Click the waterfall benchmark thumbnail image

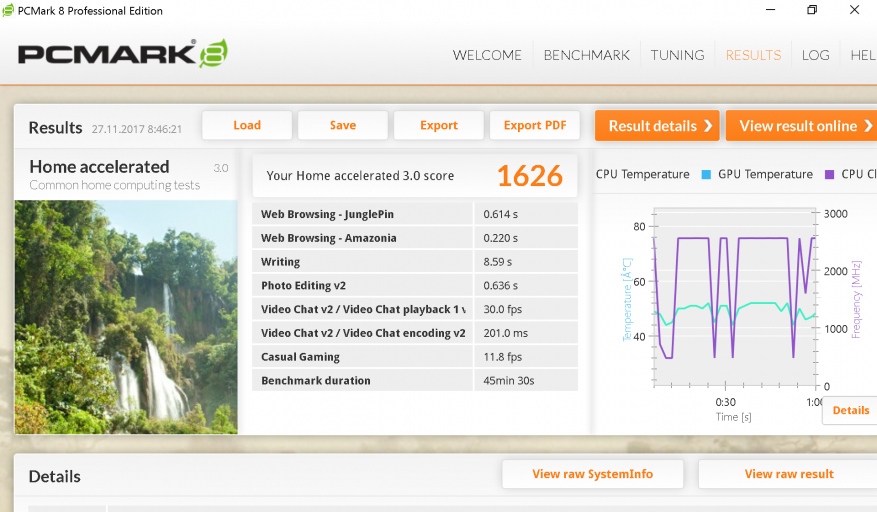[x=126, y=317]
